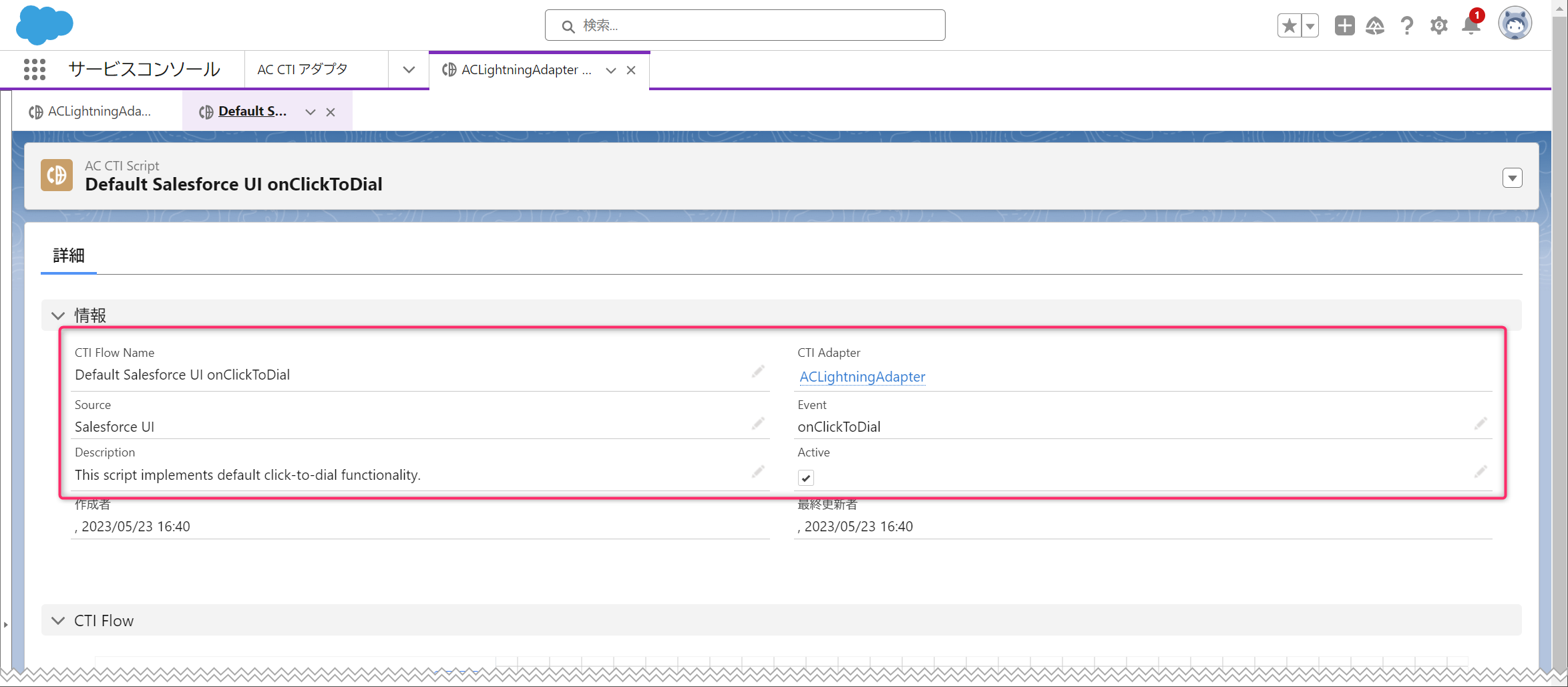Select the 詳細 tab
Viewport: 1568px width, 687px height.
(69, 255)
